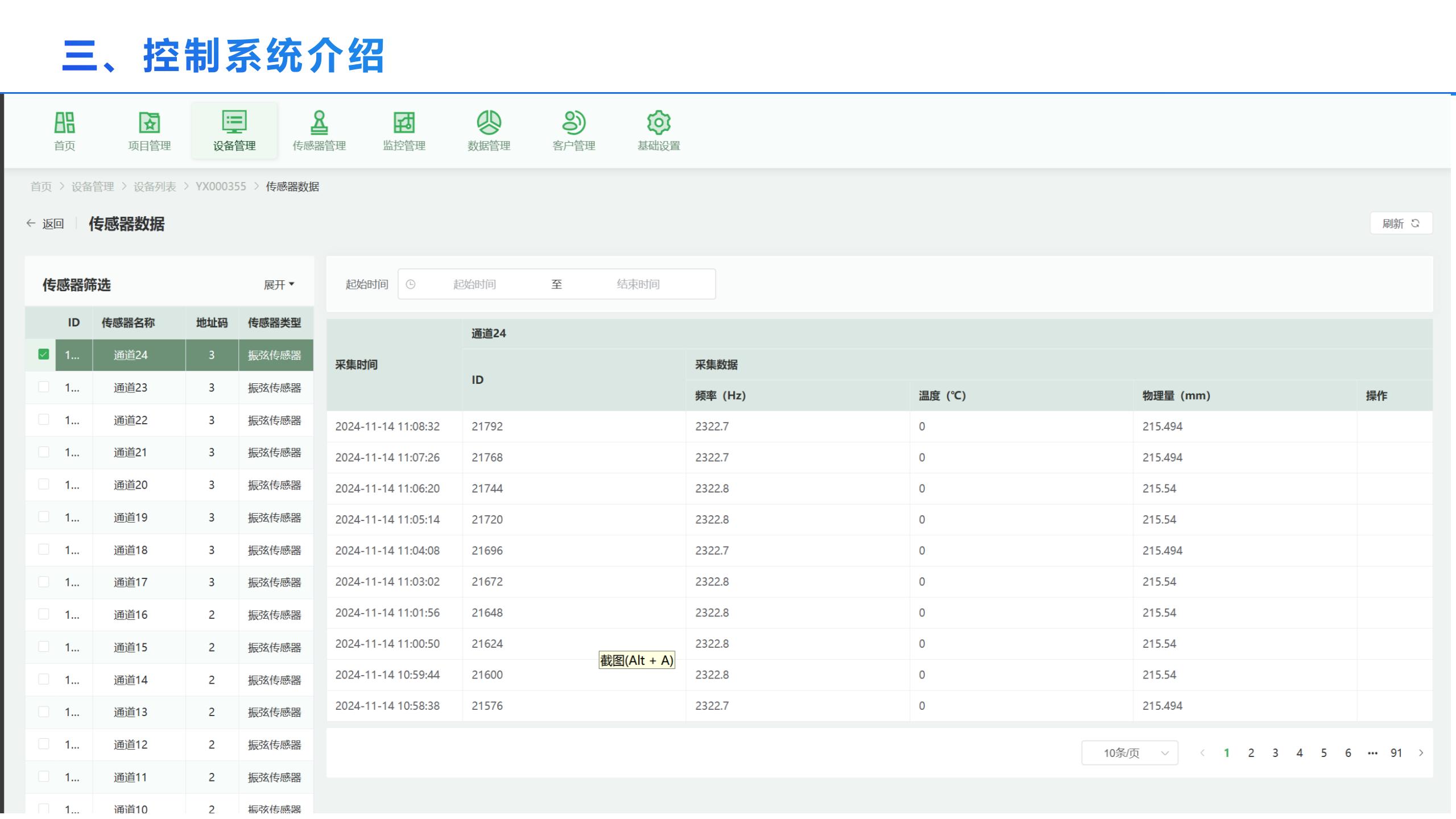Check the 通道17 checkbox

[x=43, y=581]
